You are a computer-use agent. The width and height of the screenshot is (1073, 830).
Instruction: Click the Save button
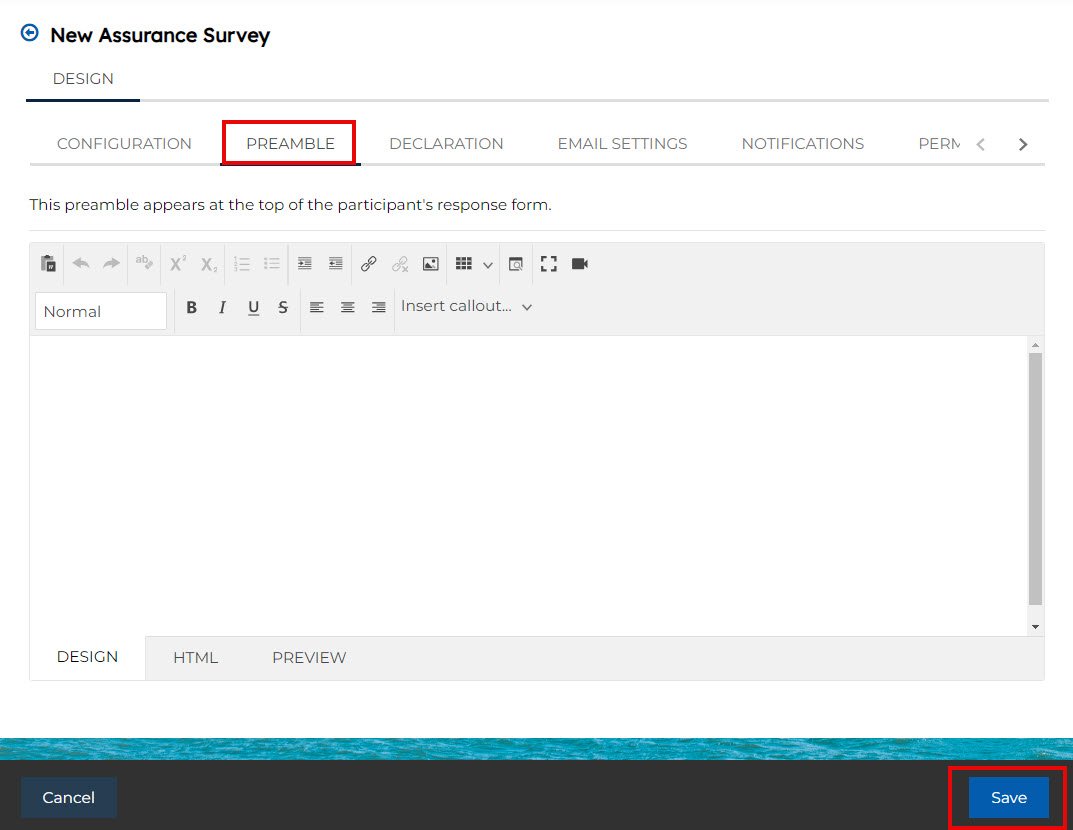pyautogui.click(x=1008, y=798)
